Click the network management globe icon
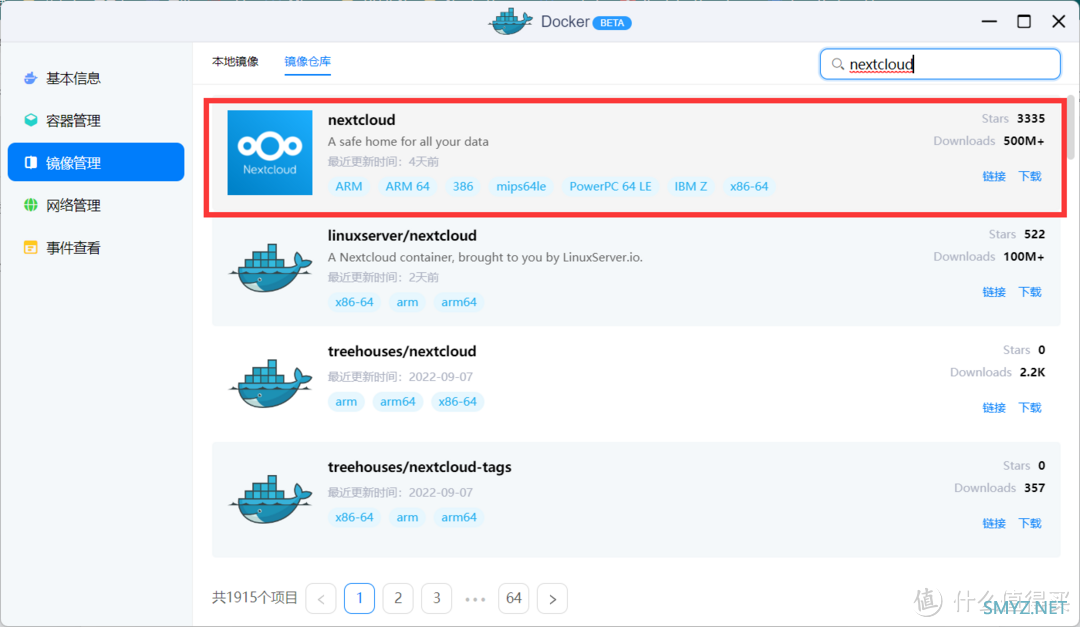 coord(30,205)
